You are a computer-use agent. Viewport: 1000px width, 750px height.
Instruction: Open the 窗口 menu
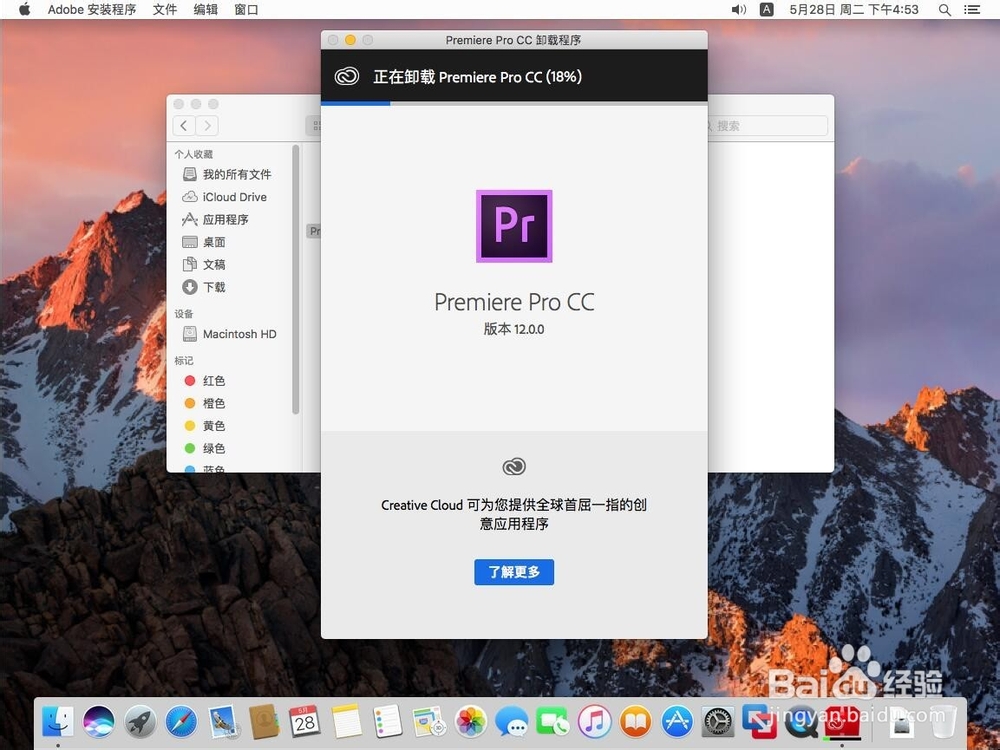[x=246, y=10]
